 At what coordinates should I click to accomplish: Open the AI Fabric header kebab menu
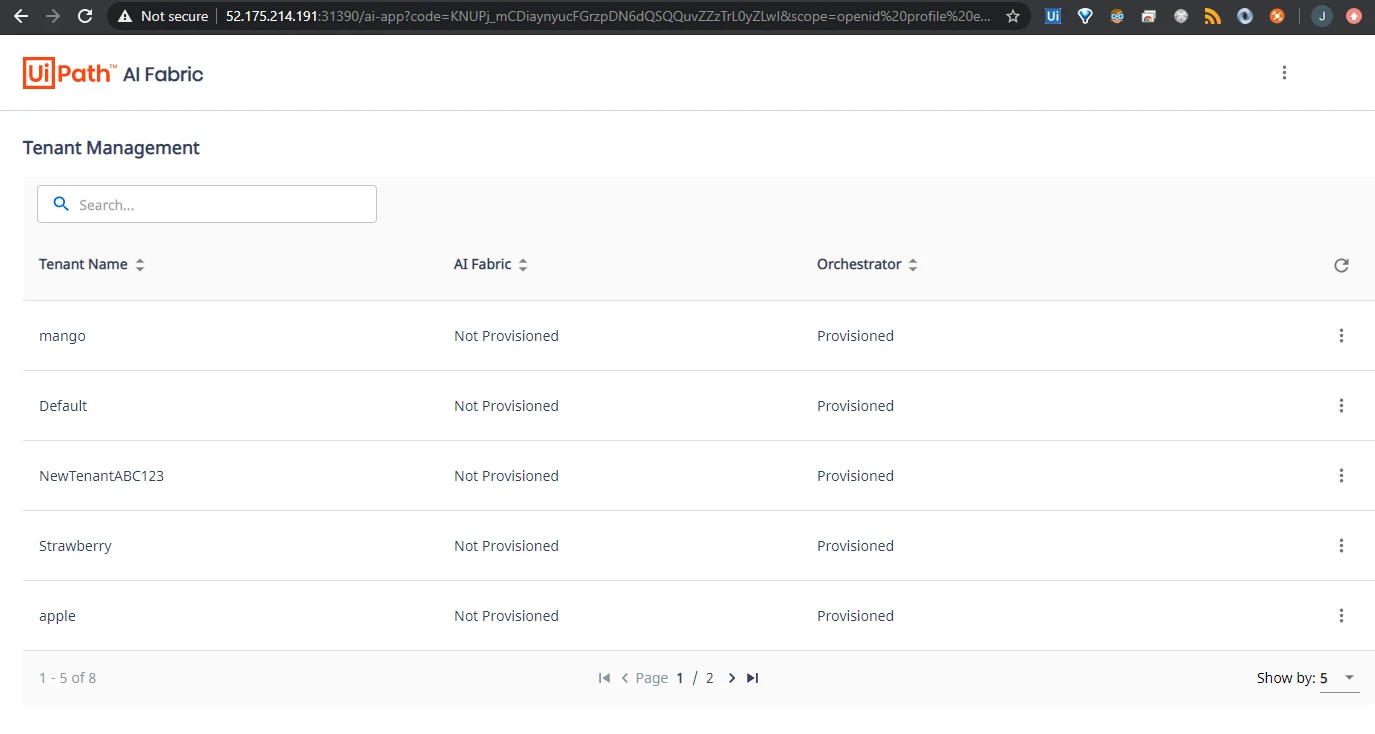tap(1284, 72)
